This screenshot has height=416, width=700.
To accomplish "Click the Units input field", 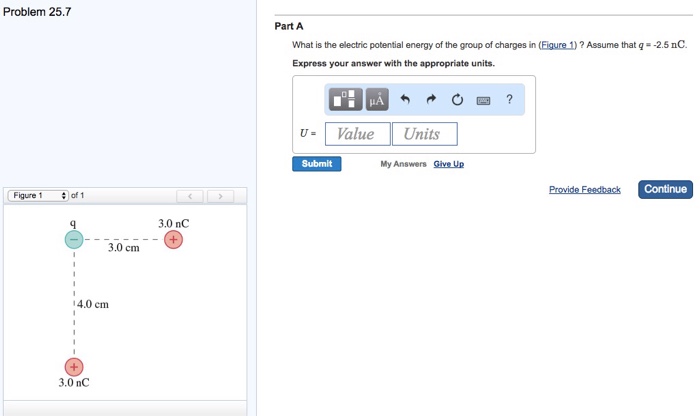I will pos(425,134).
